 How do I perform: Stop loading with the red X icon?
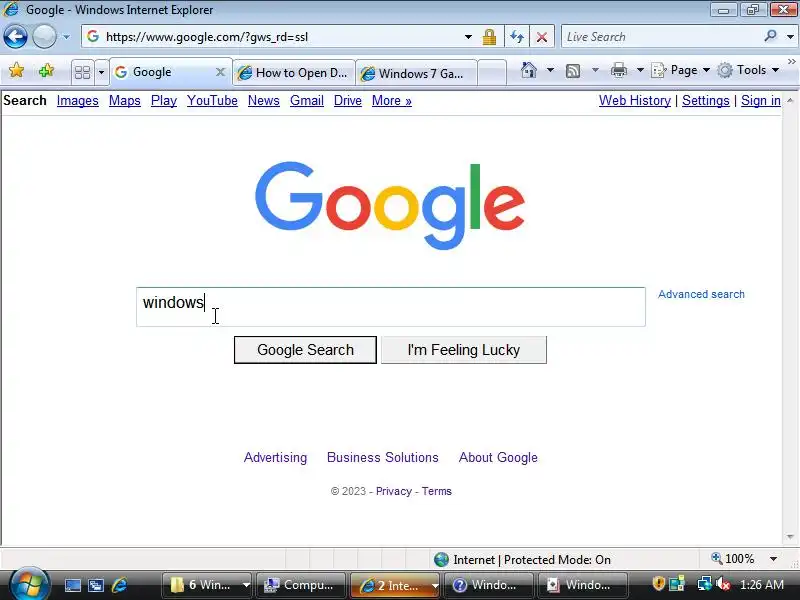[x=542, y=37]
